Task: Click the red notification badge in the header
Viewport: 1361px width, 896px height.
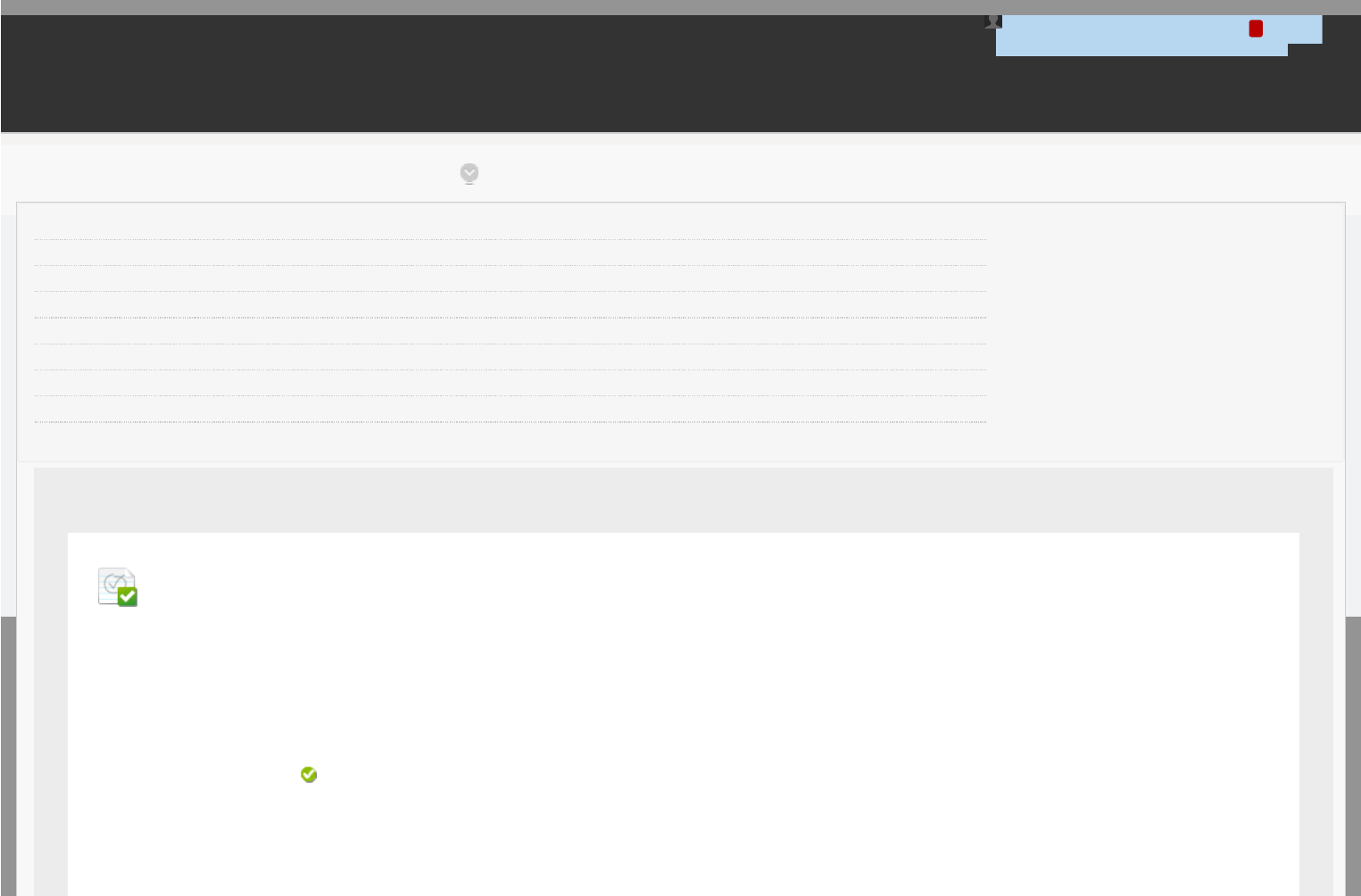Action: [x=1256, y=29]
